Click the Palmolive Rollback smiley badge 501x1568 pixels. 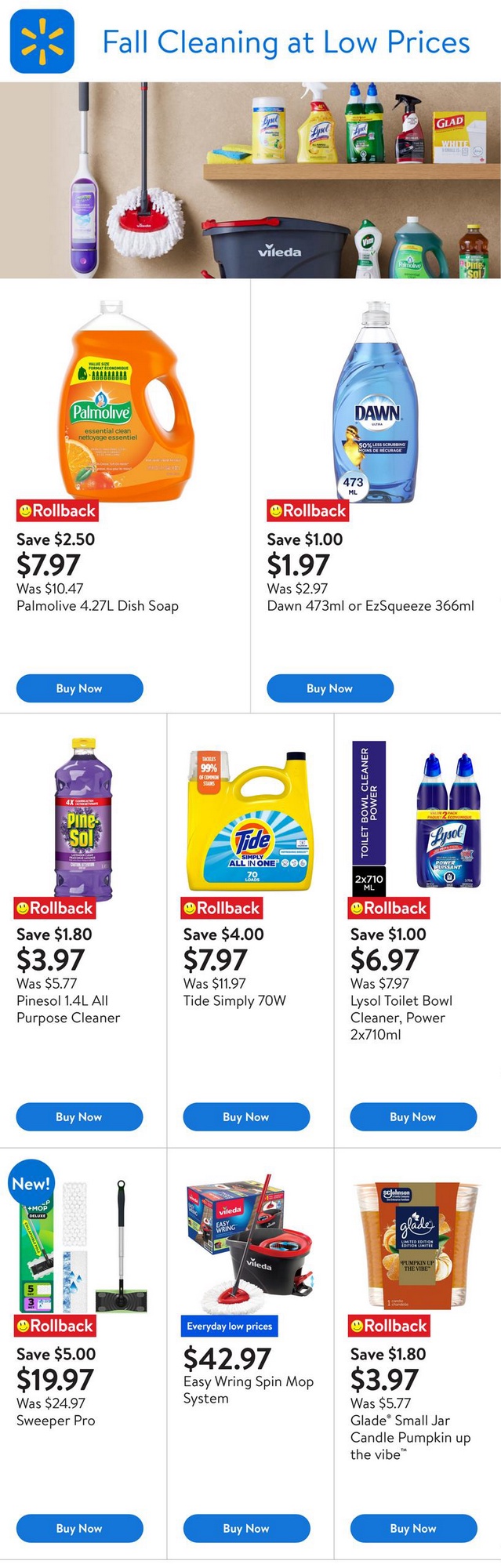click(x=57, y=511)
